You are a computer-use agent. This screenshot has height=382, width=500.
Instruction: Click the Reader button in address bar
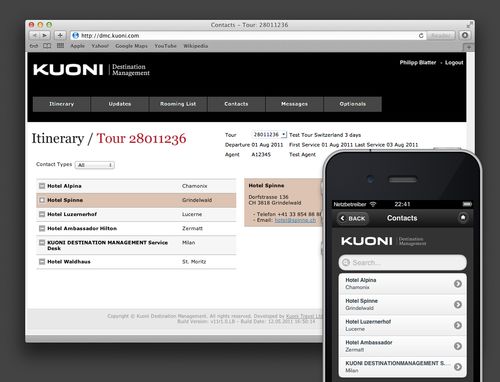click(441, 35)
